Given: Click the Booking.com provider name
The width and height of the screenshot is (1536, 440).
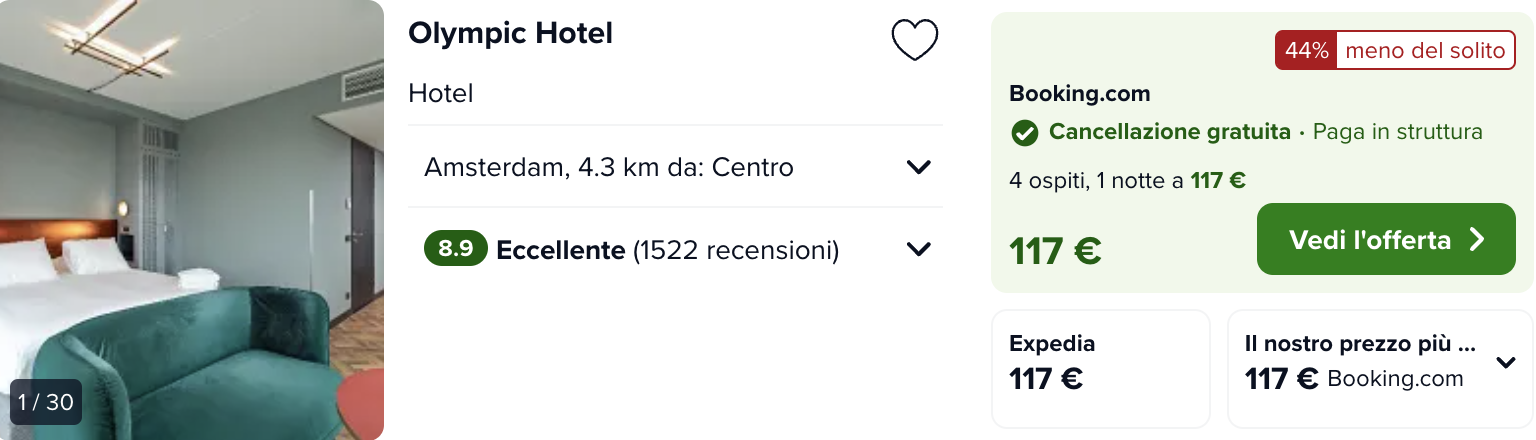Looking at the screenshot, I should 1080,94.
